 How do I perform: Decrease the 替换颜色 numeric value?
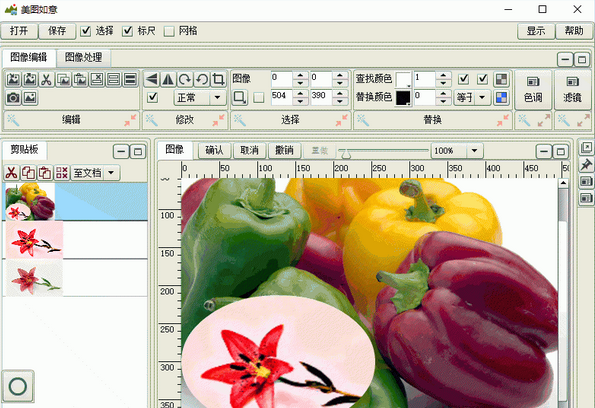(443, 101)
